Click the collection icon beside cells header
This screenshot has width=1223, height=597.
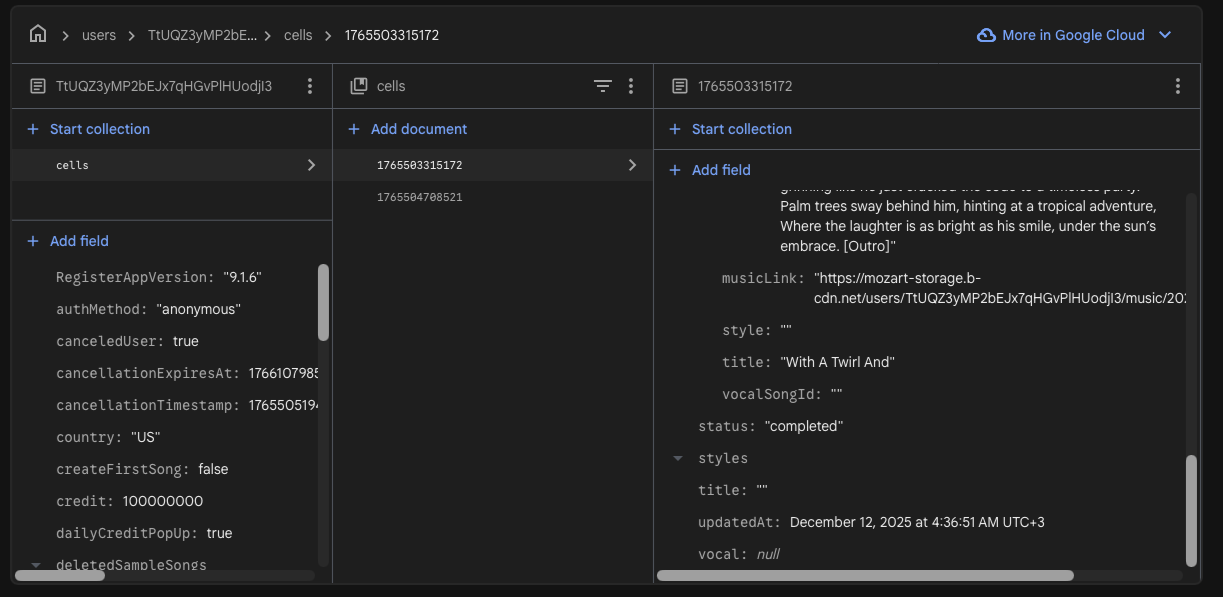pos(358,86)
